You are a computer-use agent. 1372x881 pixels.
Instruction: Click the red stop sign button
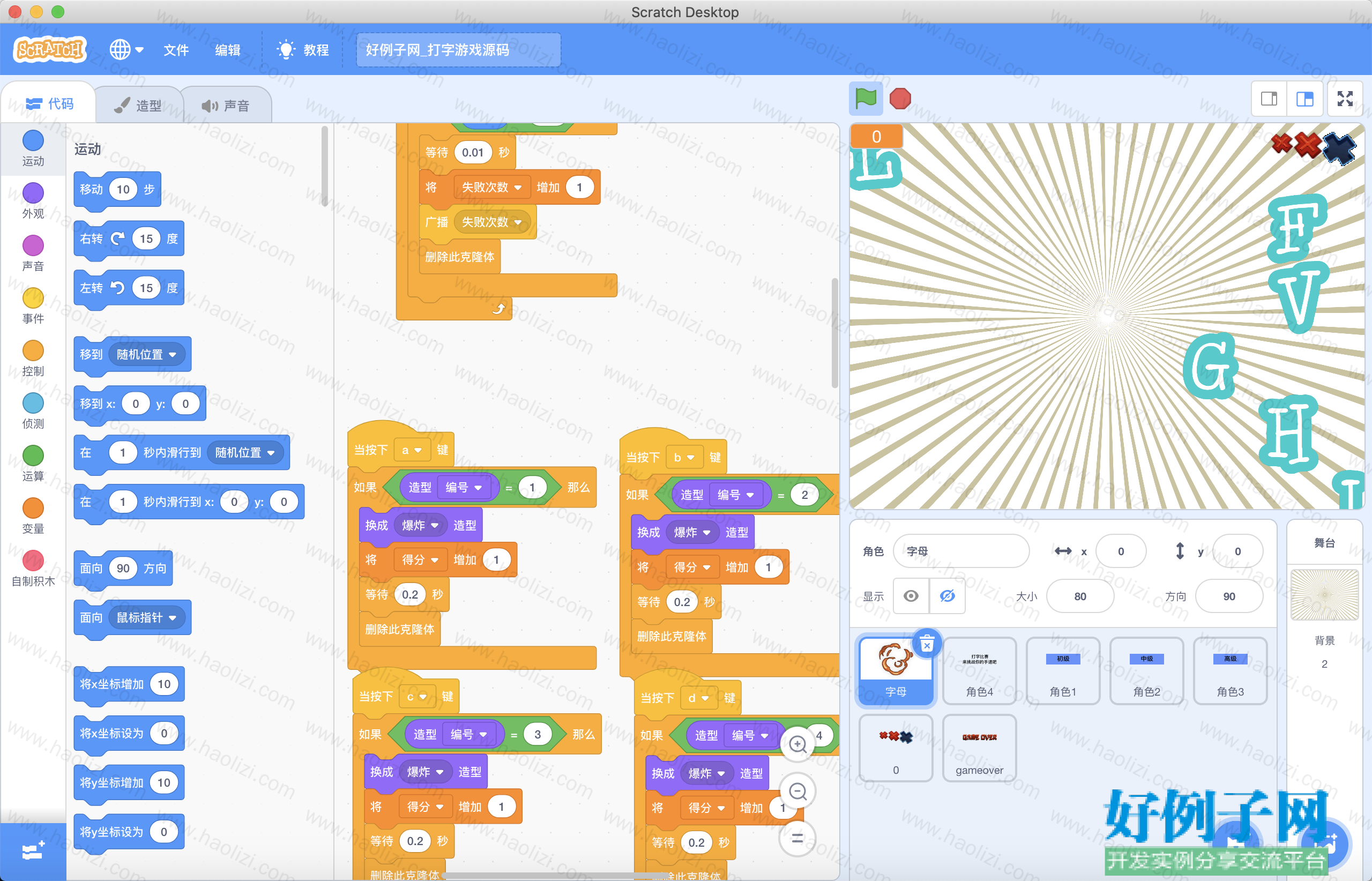click(x=900, y=99)
